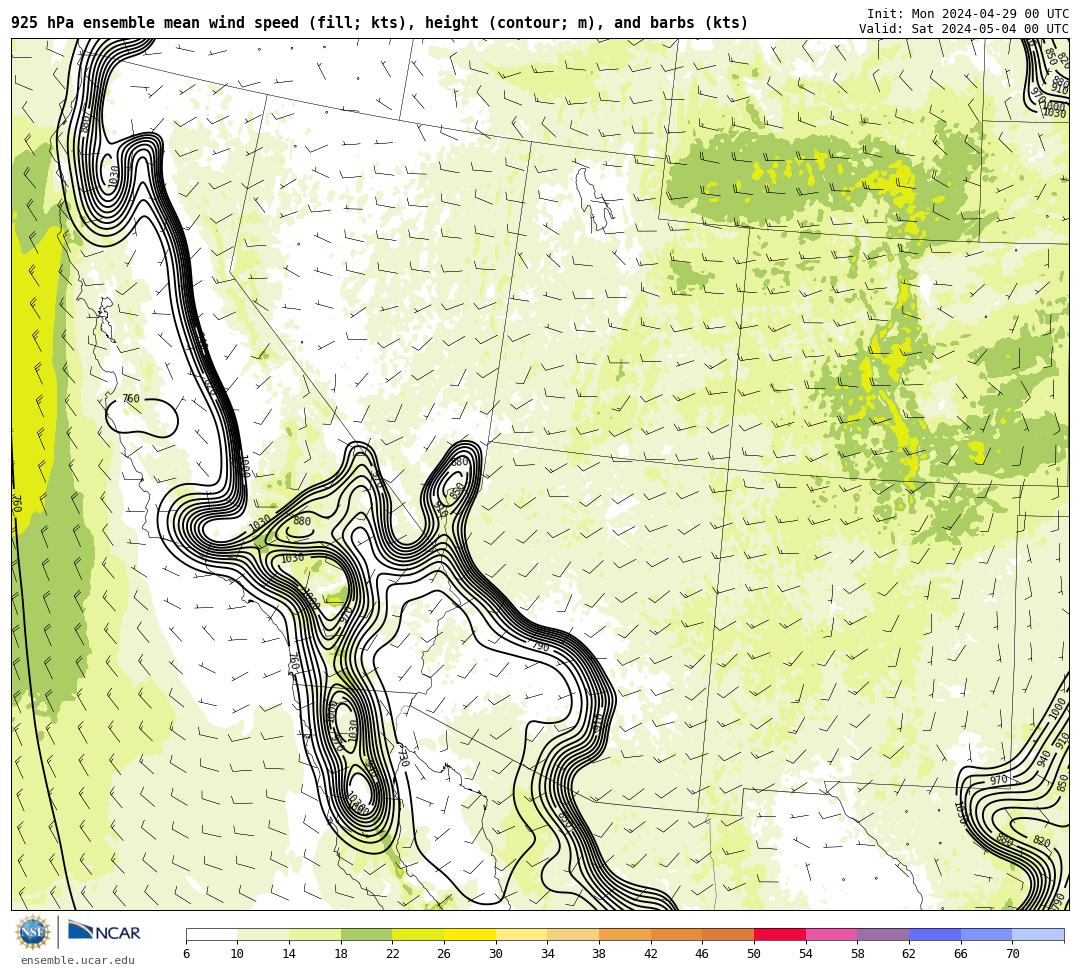The image size is (1080, 973).
Task: Pick the pale yellow 30–34 kt swatch
Action: pyautogui.click(x=521, y=934)
